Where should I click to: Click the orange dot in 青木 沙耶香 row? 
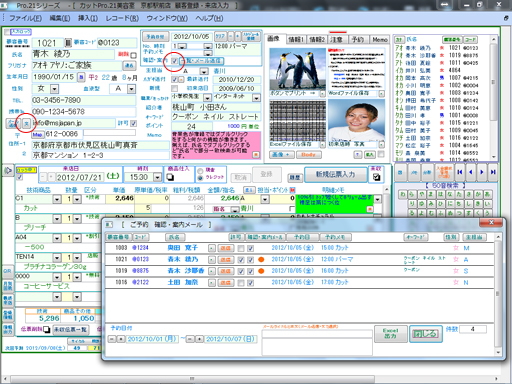(261, 271)
